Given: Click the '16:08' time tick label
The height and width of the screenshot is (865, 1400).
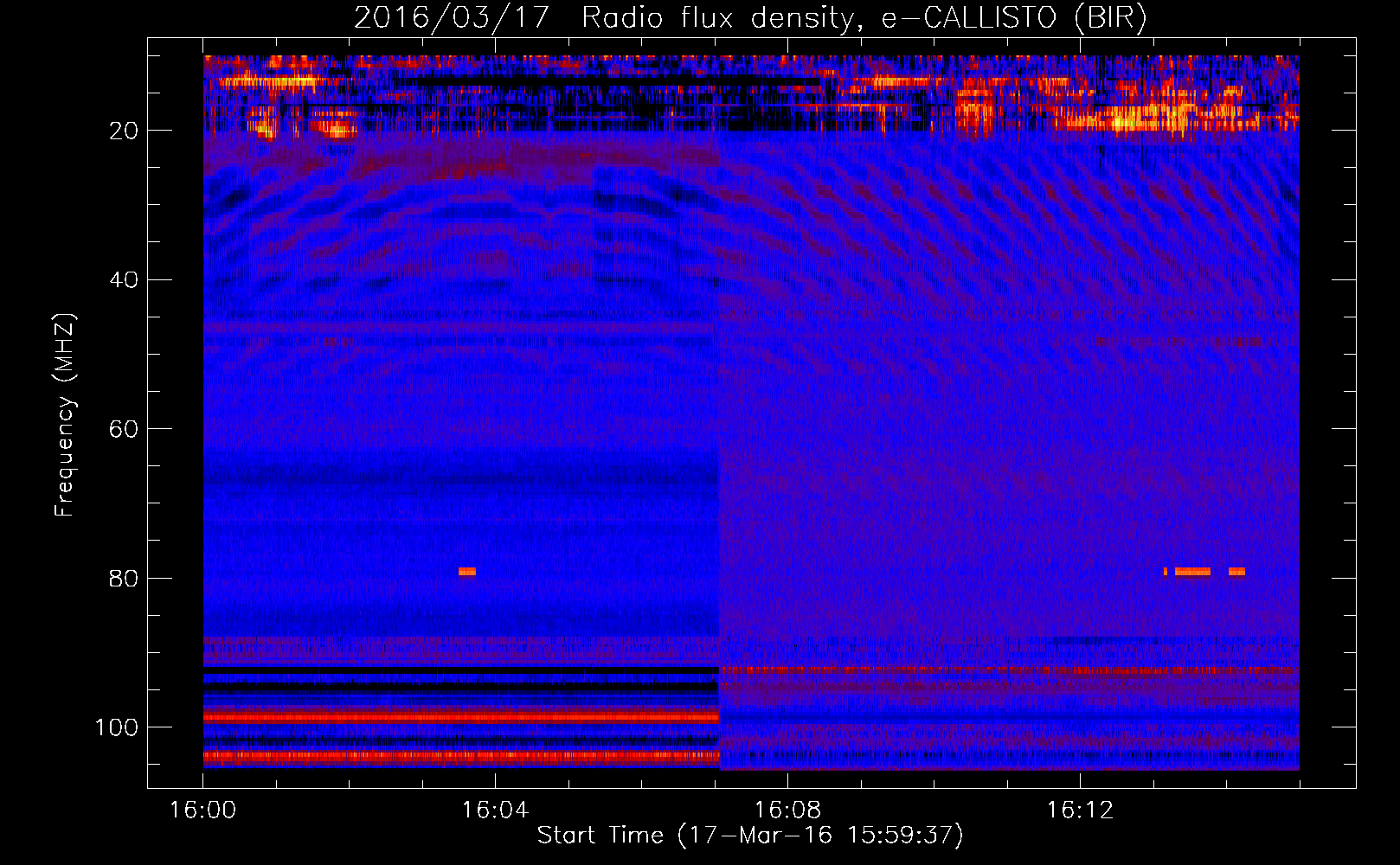Looking at the screenshot, I should 787,810.
